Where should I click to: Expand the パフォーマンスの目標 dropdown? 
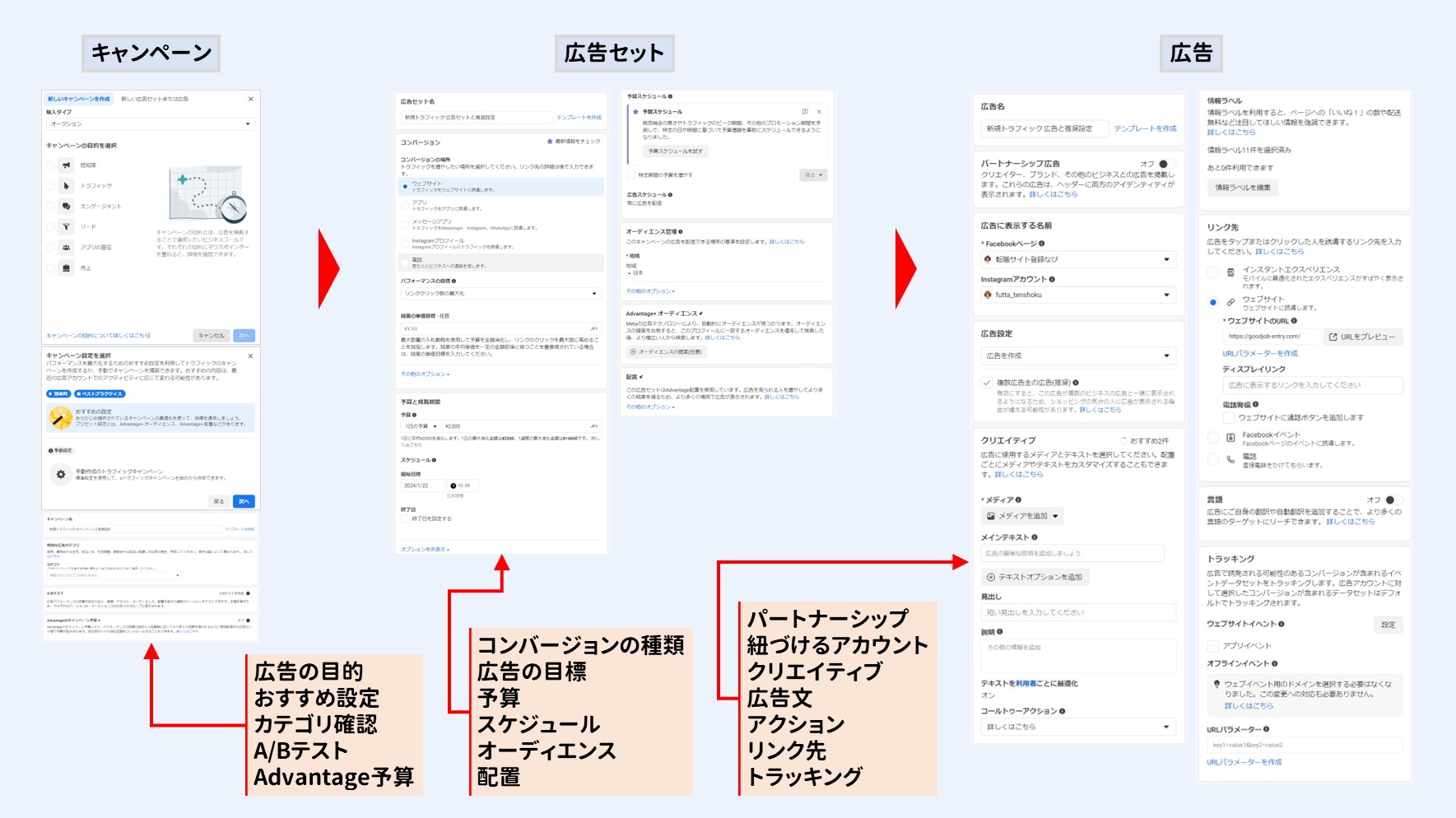pos(501,293)
